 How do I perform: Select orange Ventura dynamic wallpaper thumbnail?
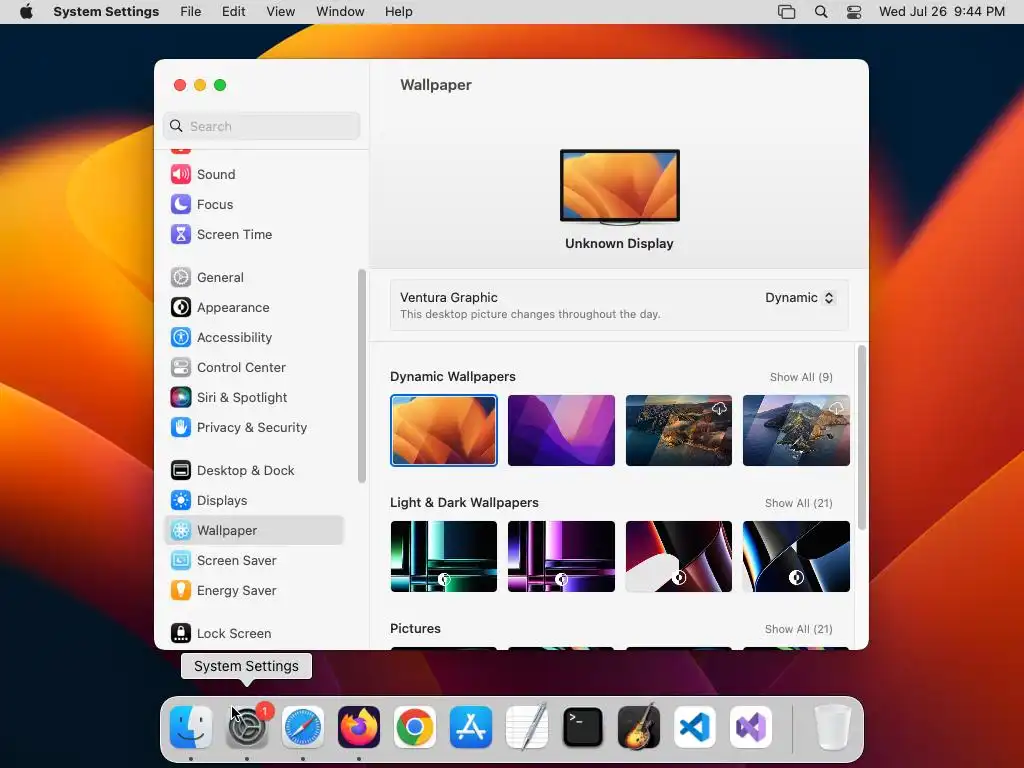click(x=444, y=430)
